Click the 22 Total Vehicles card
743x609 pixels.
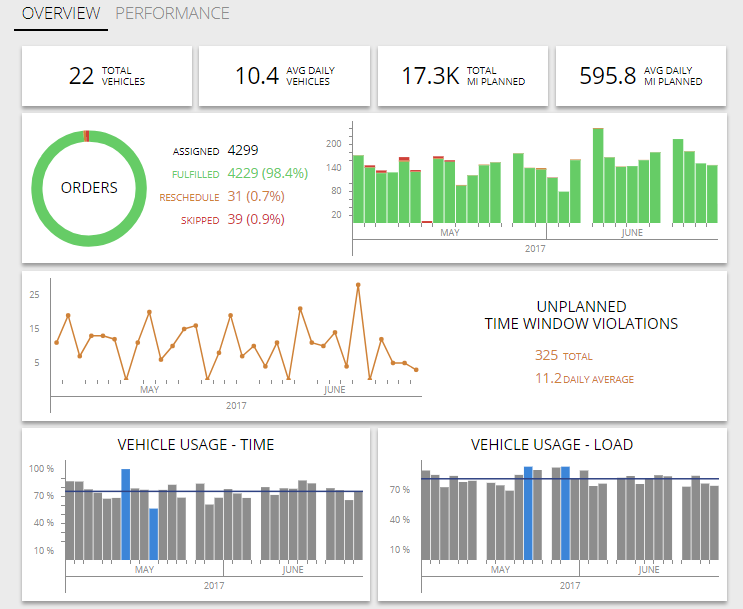107,76
